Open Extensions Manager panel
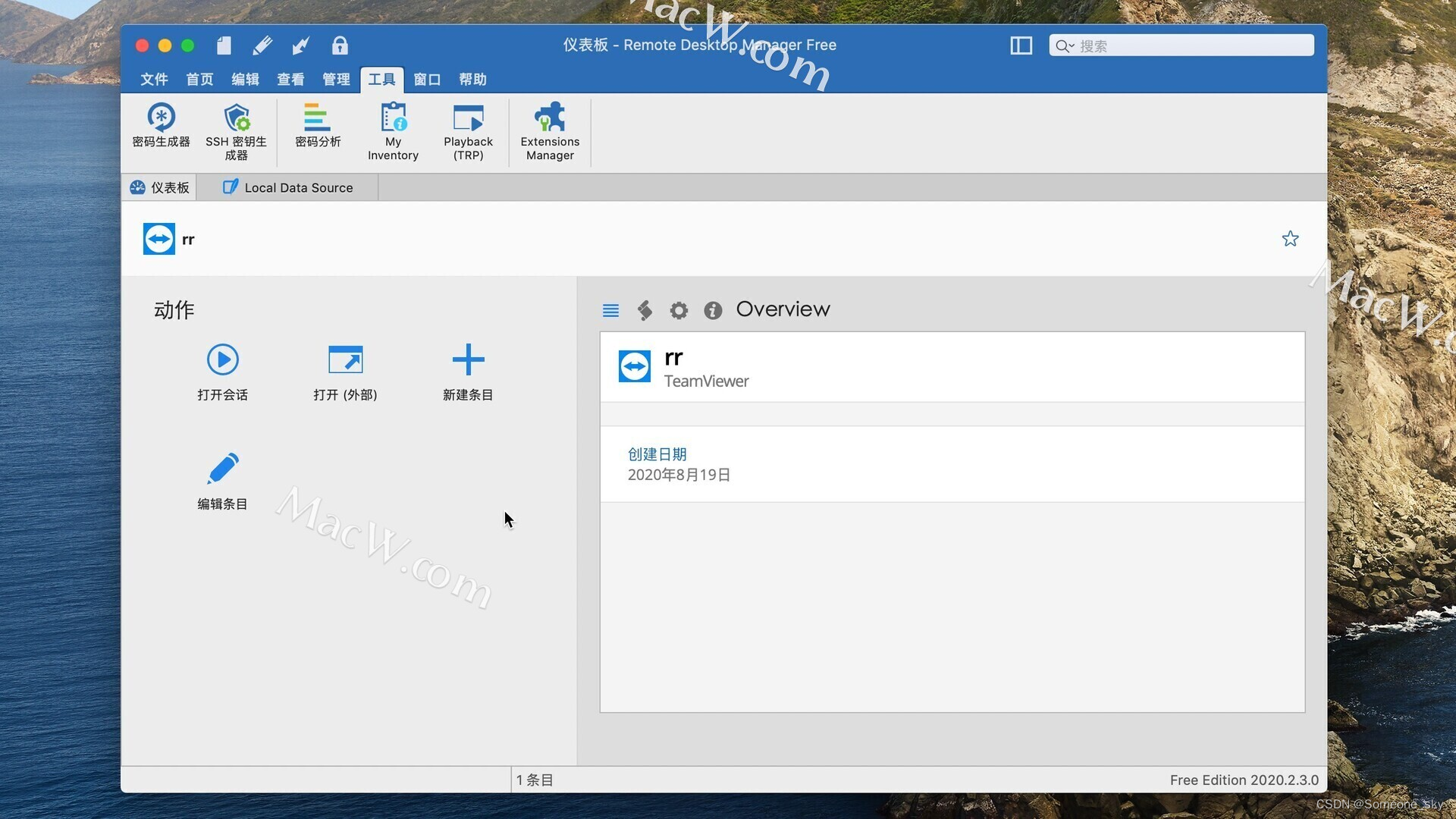Viewport: 1456px width, 819px height. pyautogui.click(x=550, y=131)
